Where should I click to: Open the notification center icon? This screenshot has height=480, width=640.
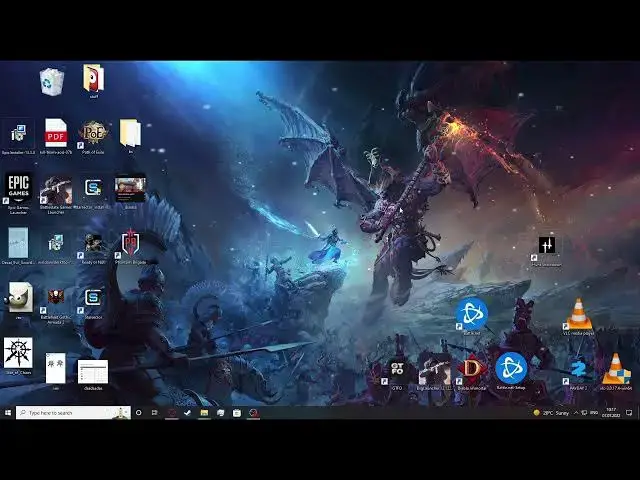pyautogui.click(x=629, y=413)
